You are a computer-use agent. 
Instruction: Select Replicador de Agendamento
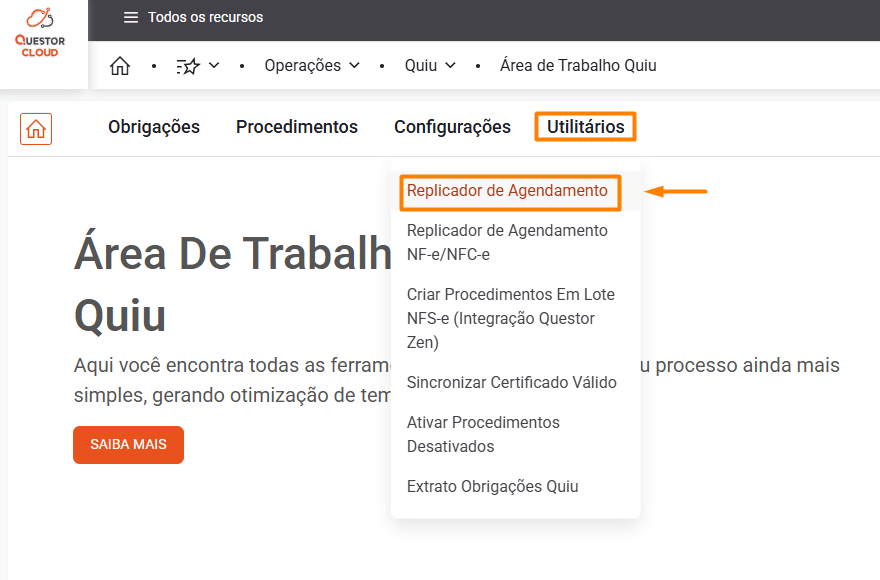coord(507,191)
